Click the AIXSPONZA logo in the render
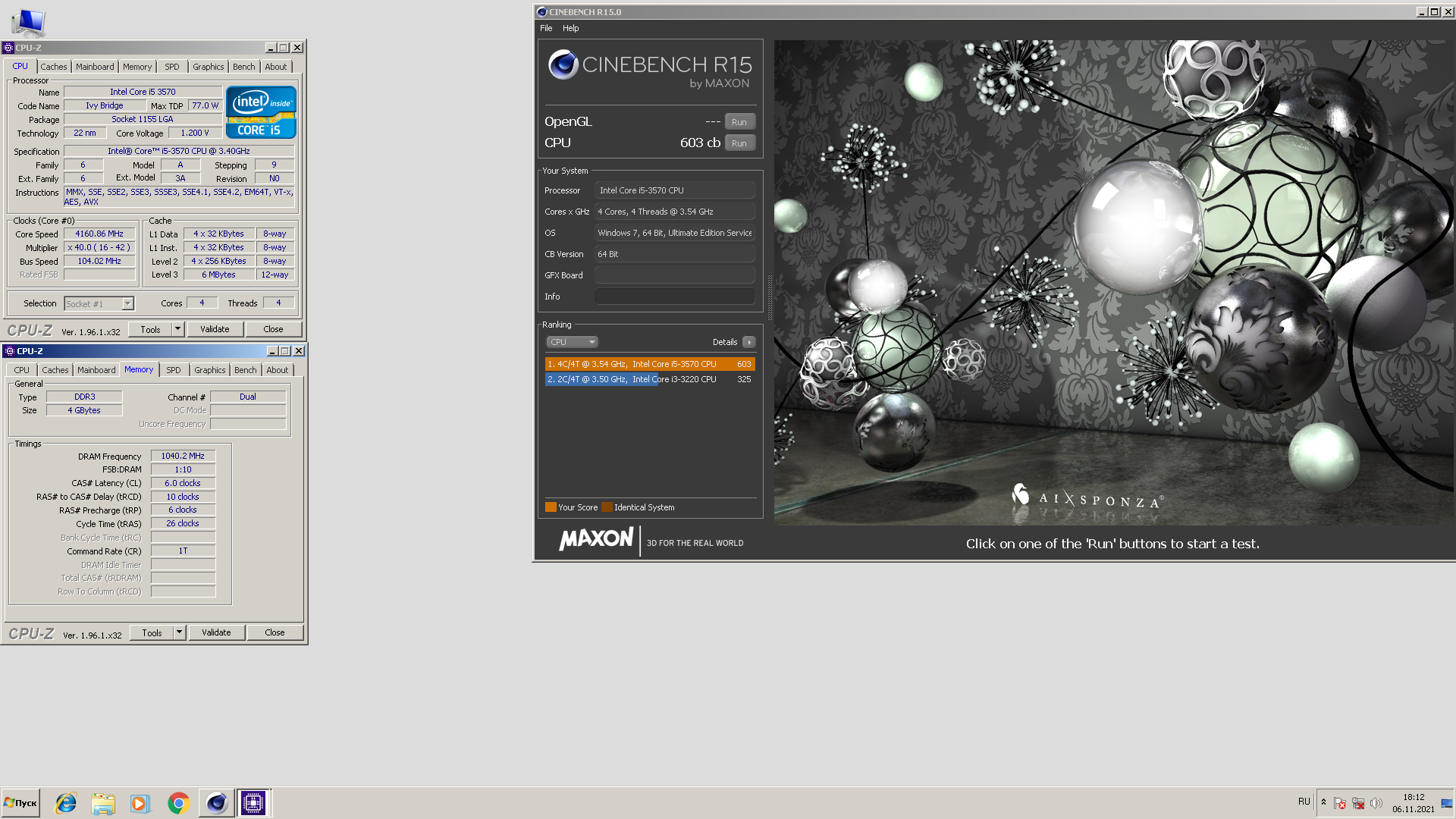Screen dimensions: 1456x819 click(x=1087, y=497)
